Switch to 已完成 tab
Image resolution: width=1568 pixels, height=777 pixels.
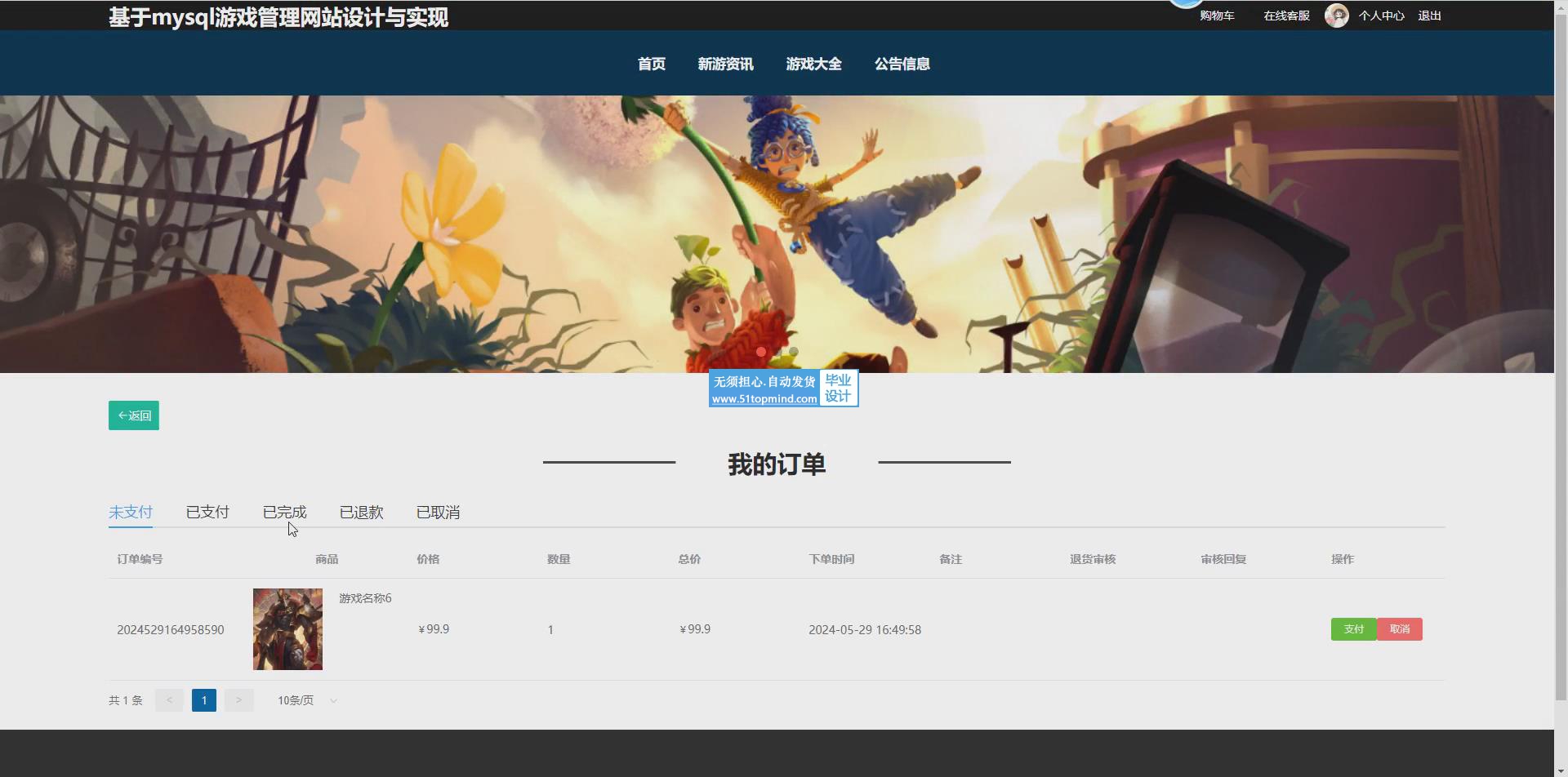(284, 512)
